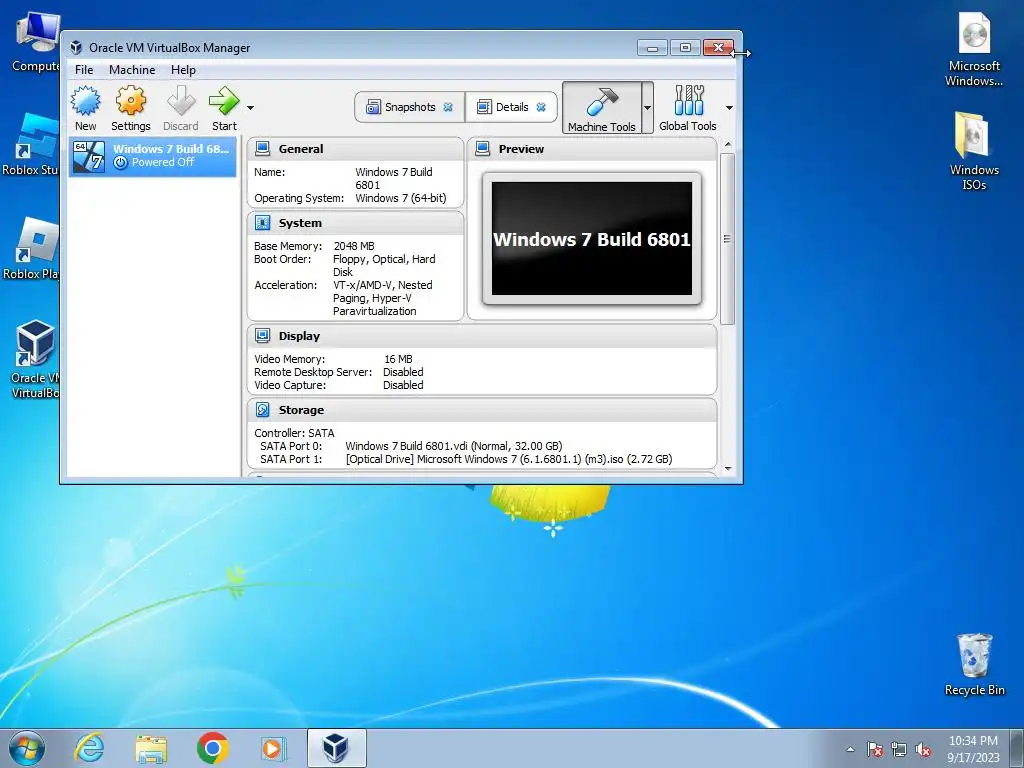1024x768 pixels.
Task: Open the Storage settings link heading
Action: pos(301,409)
